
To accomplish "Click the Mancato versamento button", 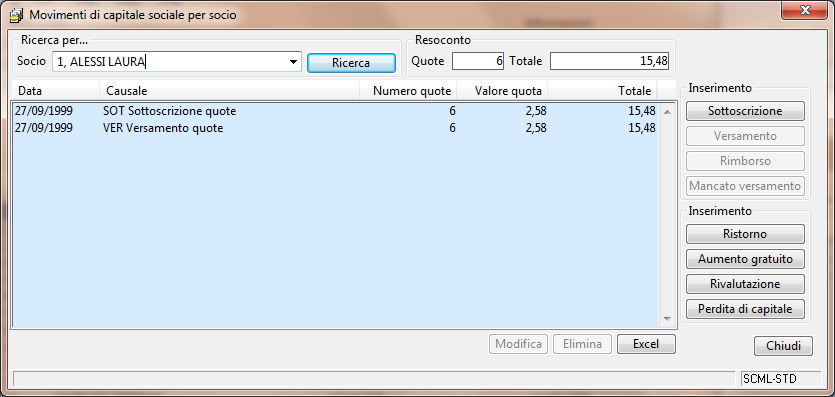I will pos(745,186).
